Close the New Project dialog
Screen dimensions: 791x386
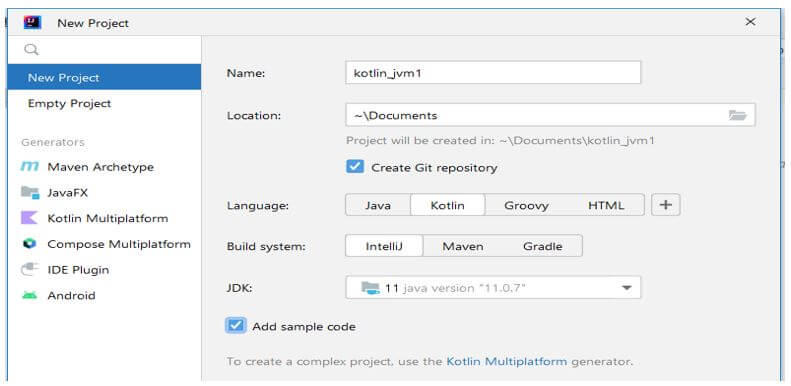click(751, 22)
